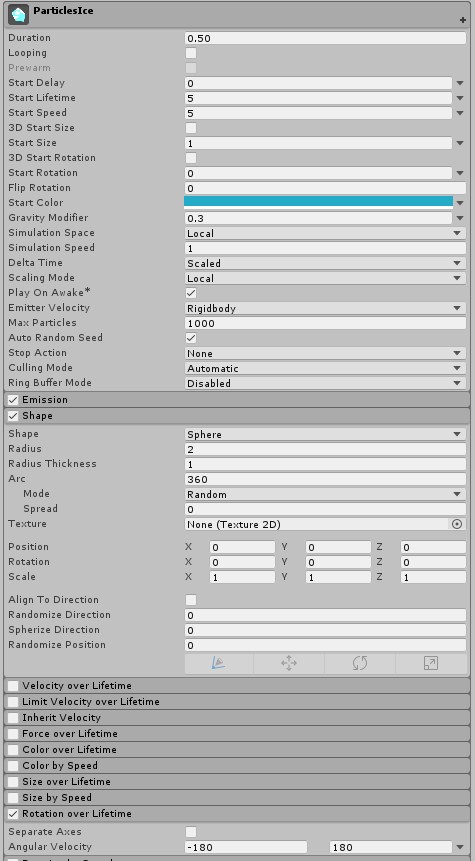Expand the Size by Speed header
Viewport: 475px width, 861px height.
coord(237,797)
